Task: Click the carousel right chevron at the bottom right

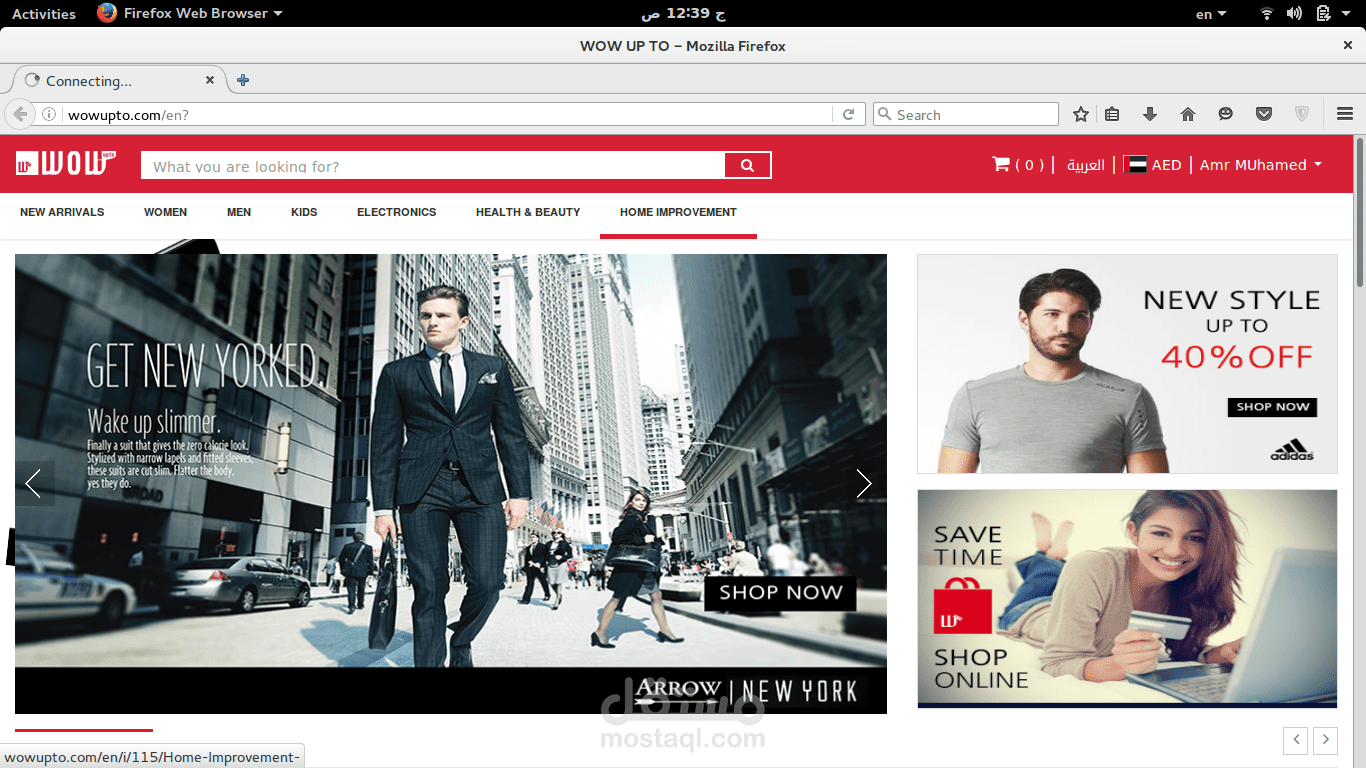Action: (1325, 740)
